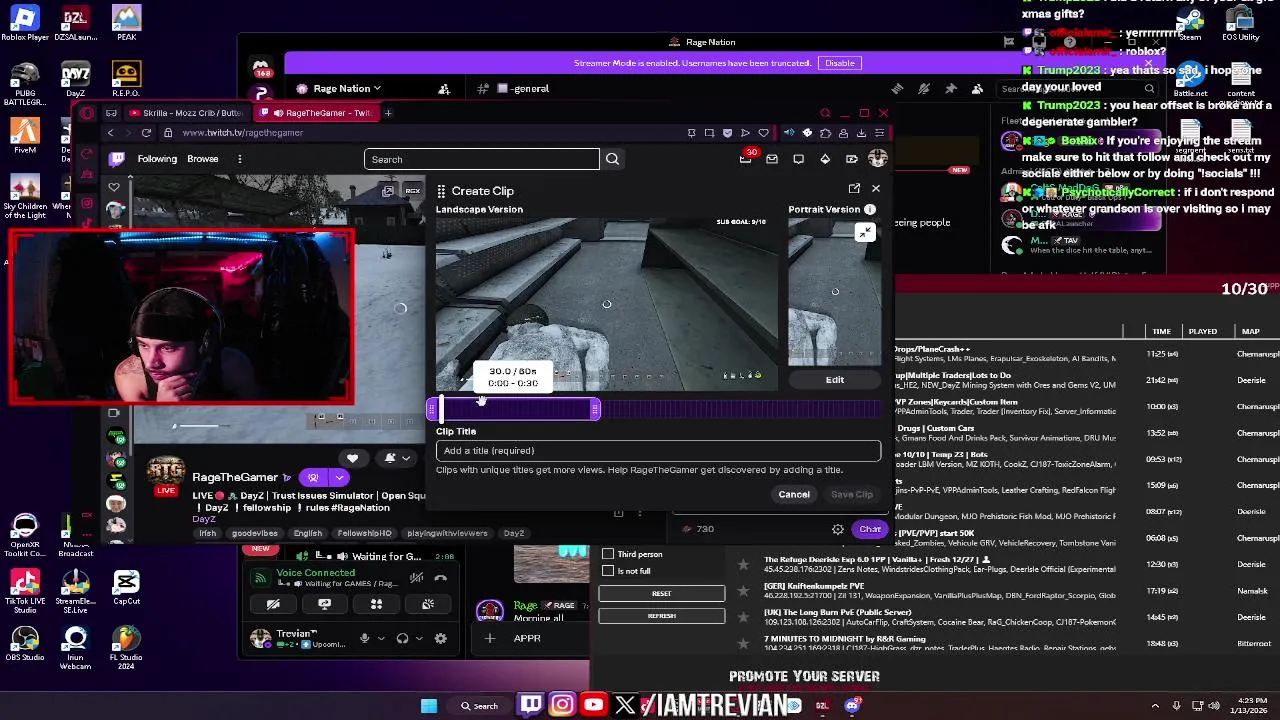
Task: Share your screen in Discord voice panel
Action: (324, 604)
